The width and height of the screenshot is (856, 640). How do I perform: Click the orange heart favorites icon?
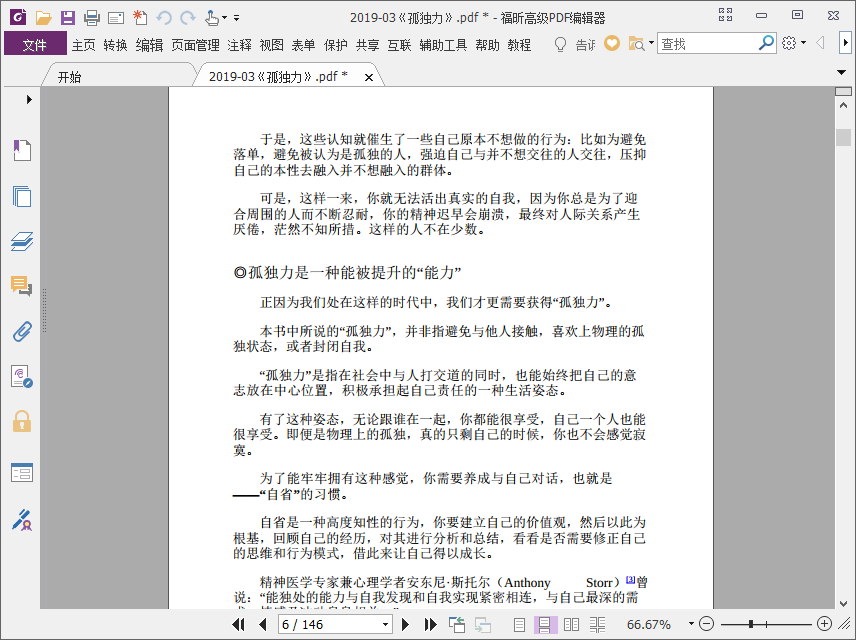(611, 43)
